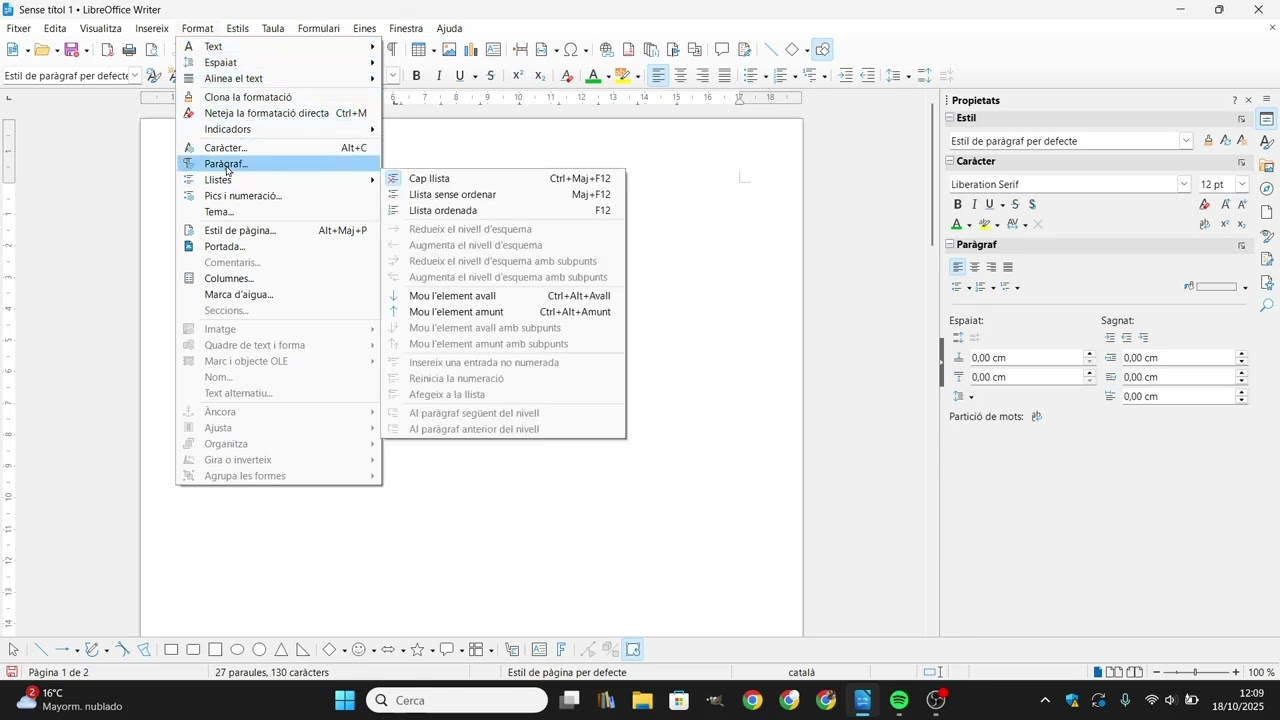Image resolution: width=1280 pixels, height=720 pixels.
Task: Open the Find deck in the sidebar
Action: (1266, 306)
